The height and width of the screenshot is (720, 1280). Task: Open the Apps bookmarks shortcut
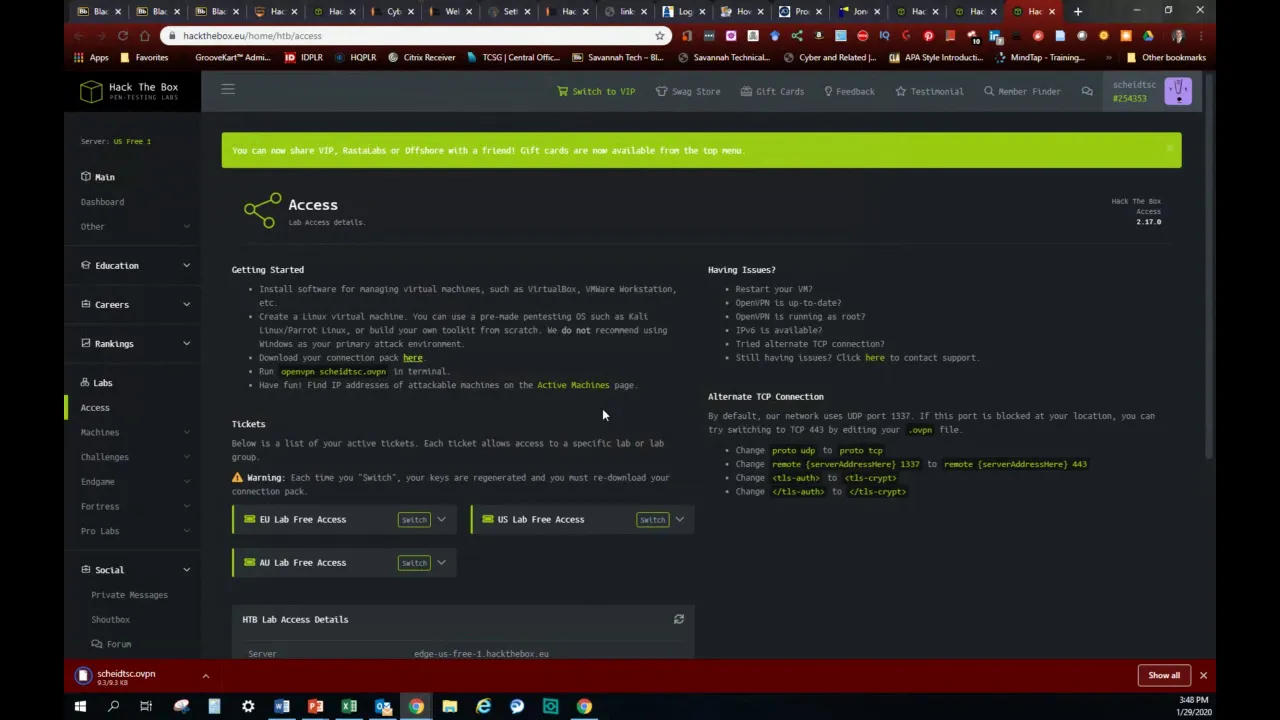91,57
